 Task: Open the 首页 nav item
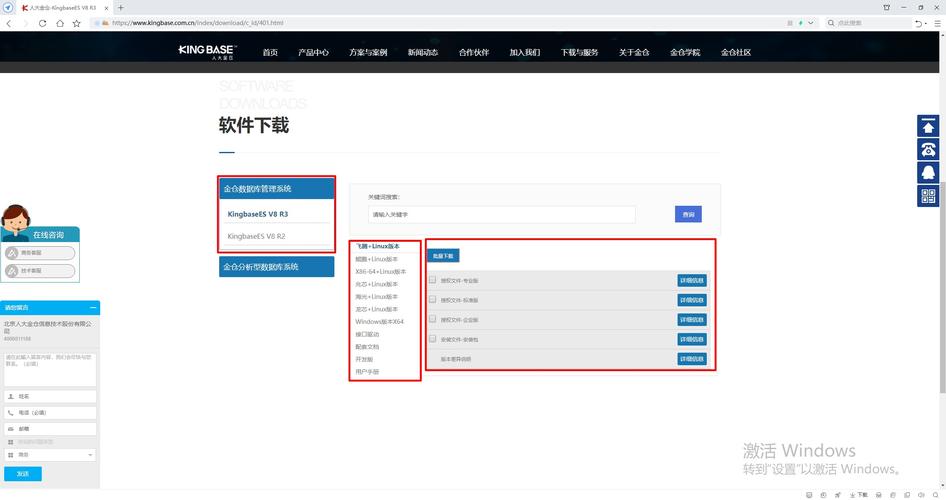[x=270, y=52]
